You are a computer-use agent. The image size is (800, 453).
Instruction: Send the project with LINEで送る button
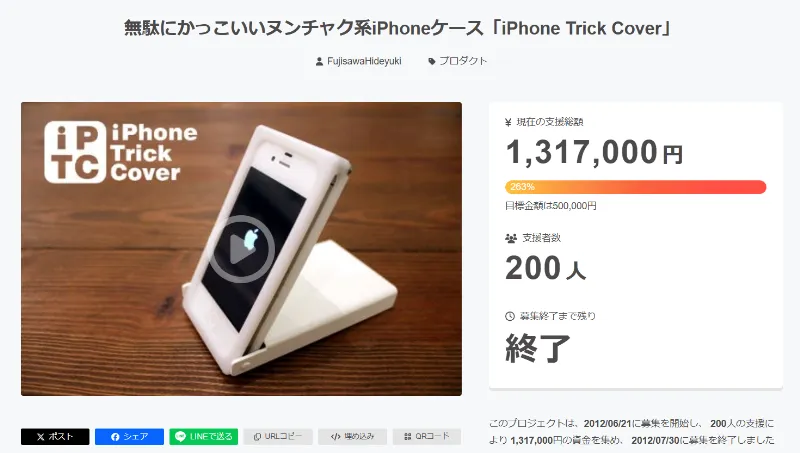click(x=204, y=437)
